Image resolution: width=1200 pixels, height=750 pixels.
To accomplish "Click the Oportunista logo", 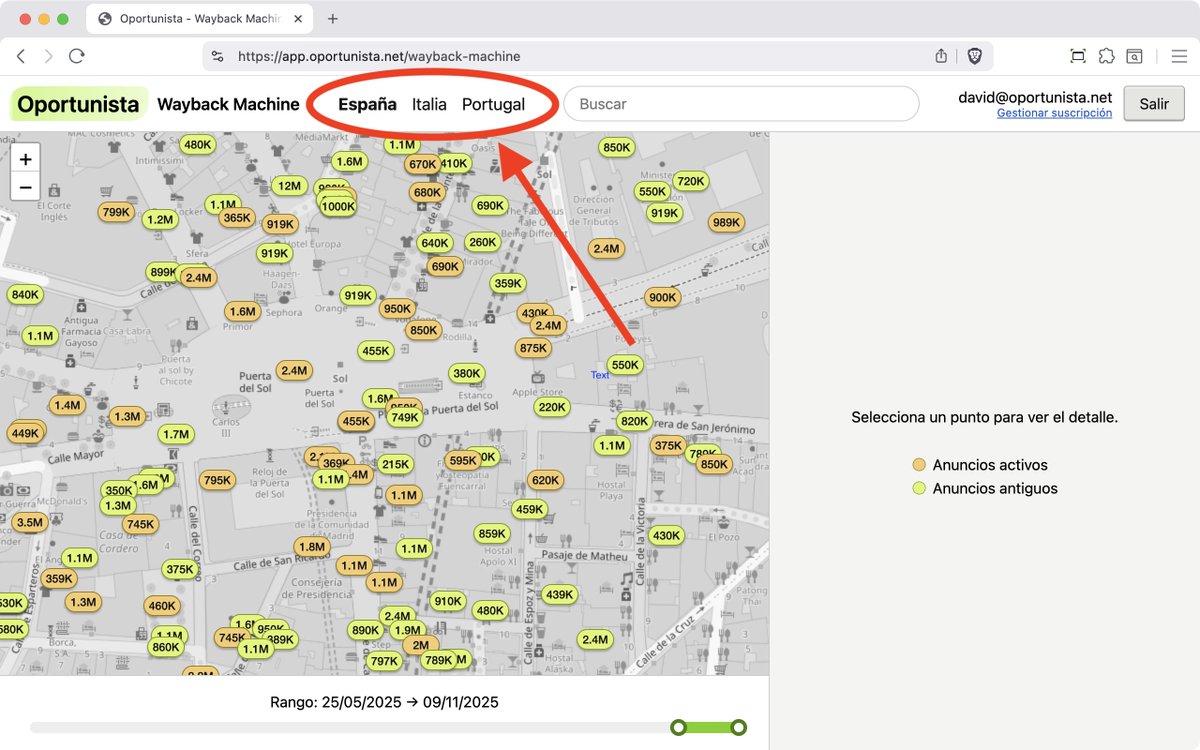I will 78,104.
